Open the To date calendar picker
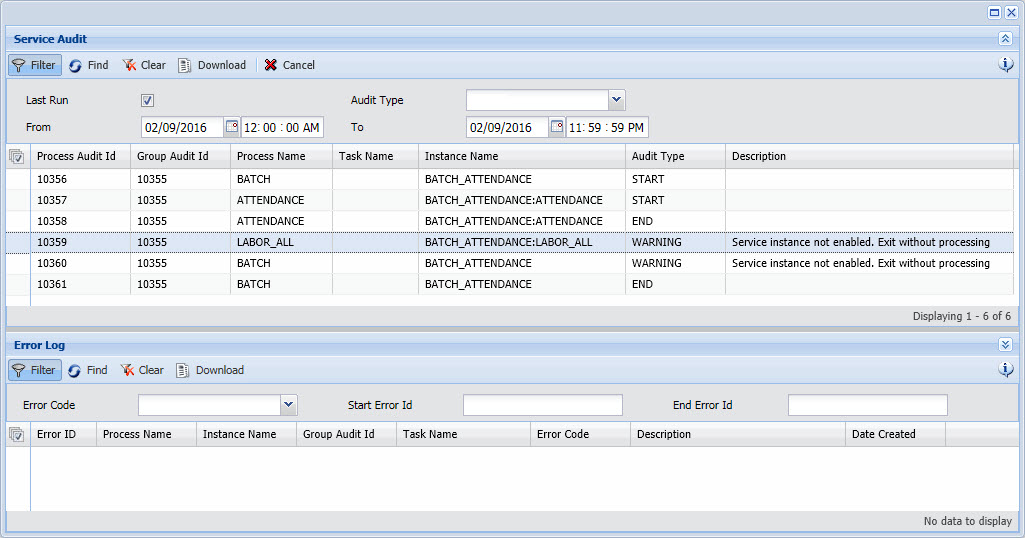 [557, 127]
